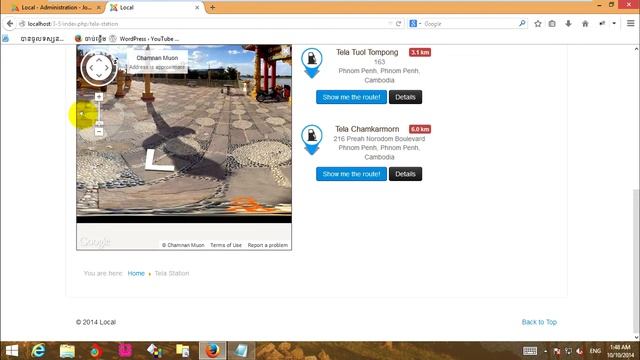Open the Firefox hamburger menu
Image resolution: width=640 pixels, height=360 pixels.
[x=631, y=24]
